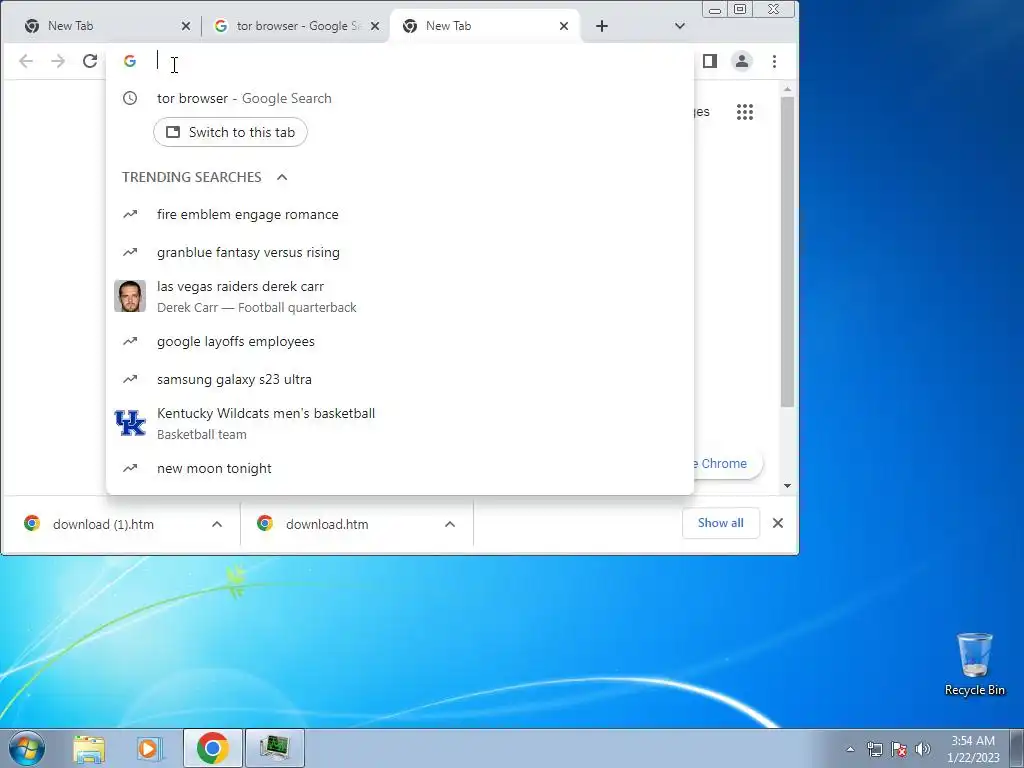
Task: Open the Chrome three-dot menu
Action: (775, 61)
